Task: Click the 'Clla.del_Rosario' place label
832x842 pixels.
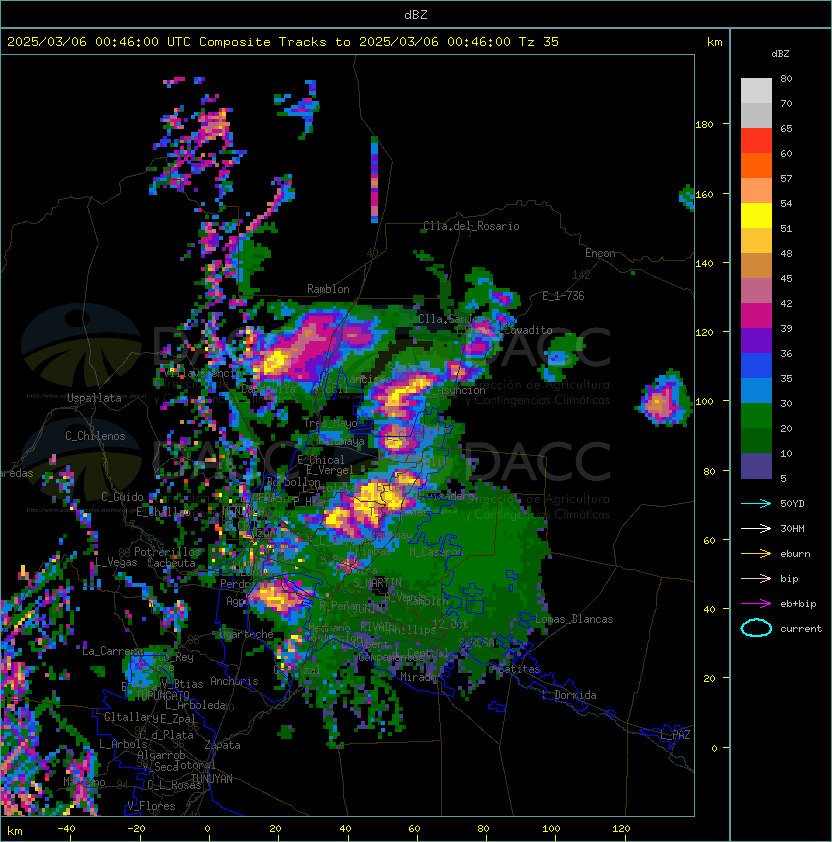Action: pyautogui.click(x=471, y=226)
